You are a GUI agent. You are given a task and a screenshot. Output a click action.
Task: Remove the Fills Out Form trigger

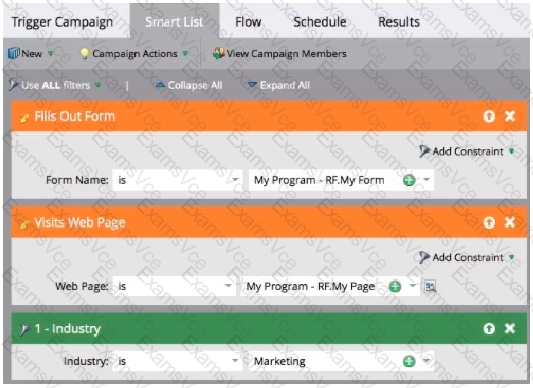point(510,116)
